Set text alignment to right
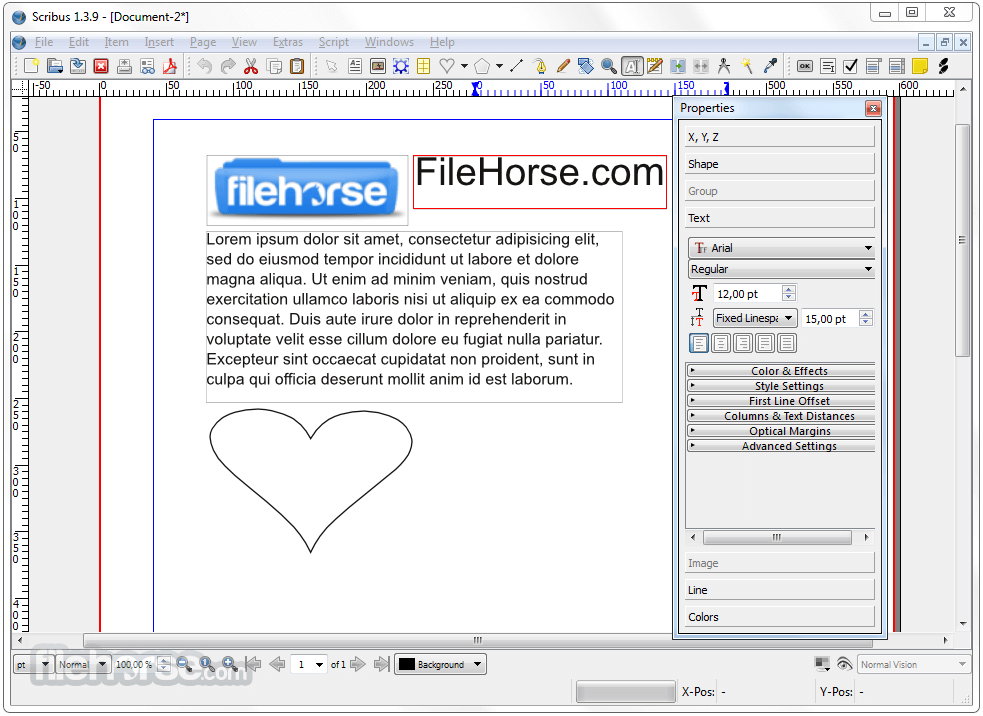The width and height of the screenshot is (983, 716). click(743, 344)
